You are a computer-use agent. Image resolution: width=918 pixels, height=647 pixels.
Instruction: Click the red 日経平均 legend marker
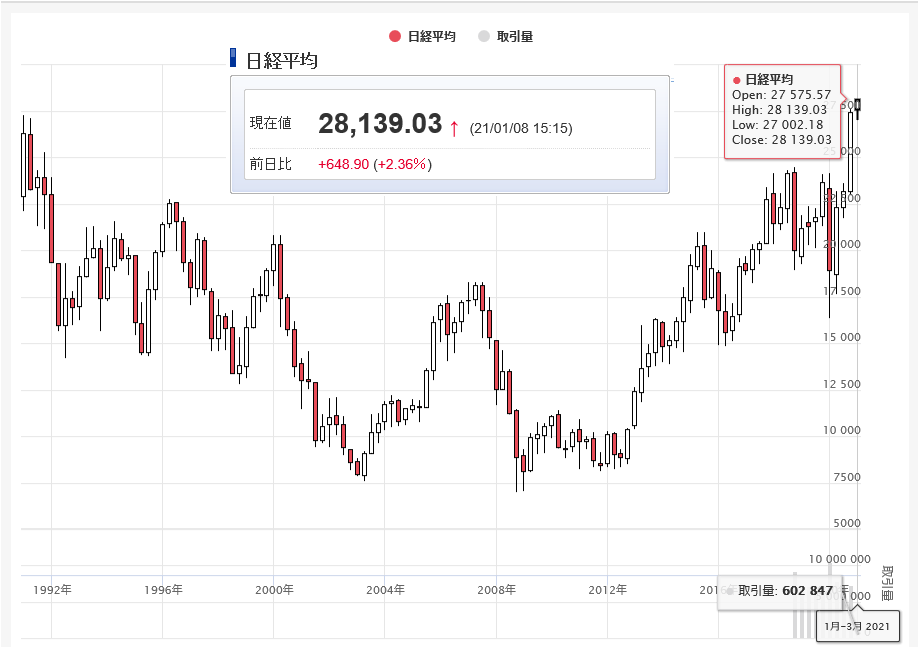tap(395, 36)
